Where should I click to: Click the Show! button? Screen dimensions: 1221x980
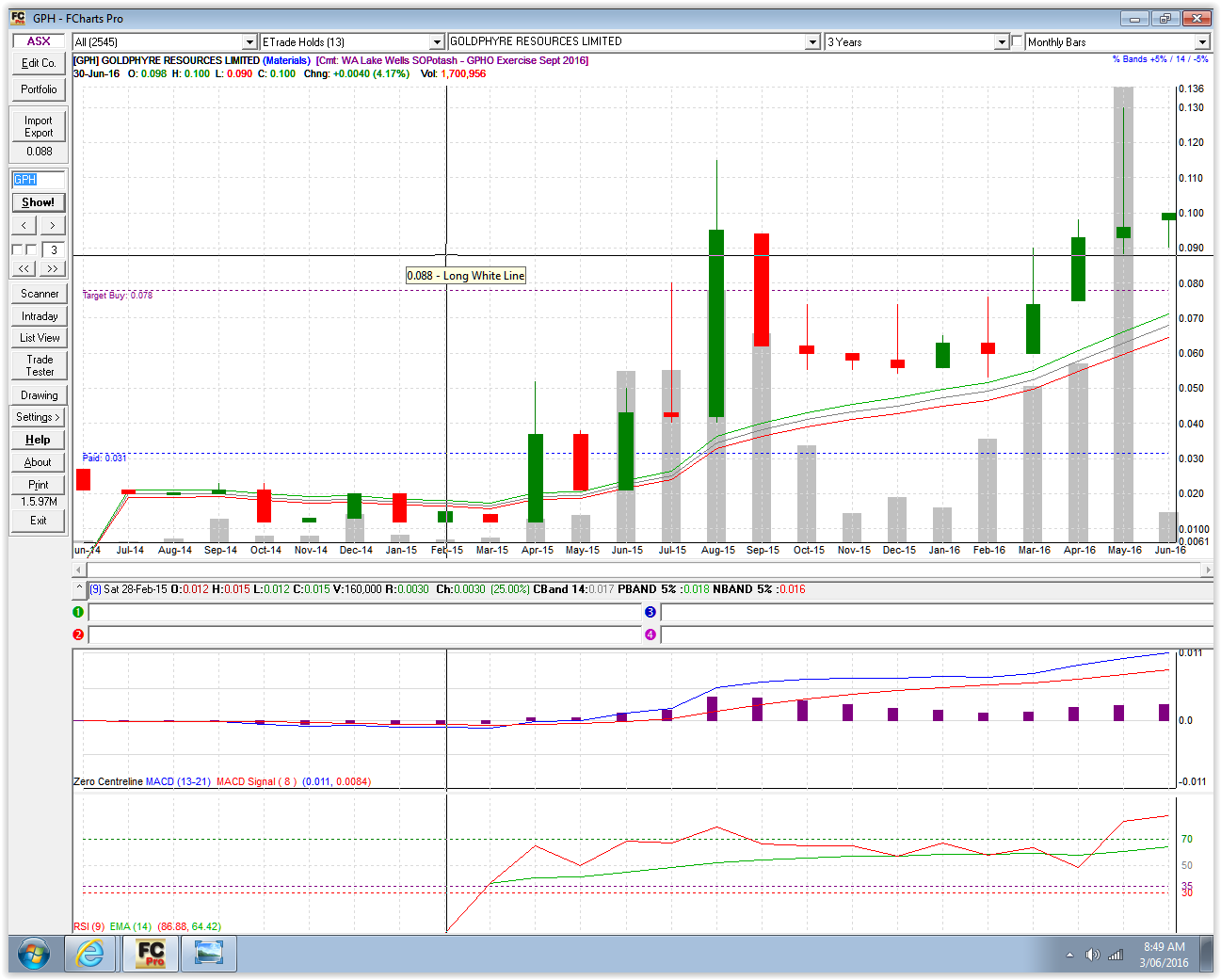pos(39,202)
